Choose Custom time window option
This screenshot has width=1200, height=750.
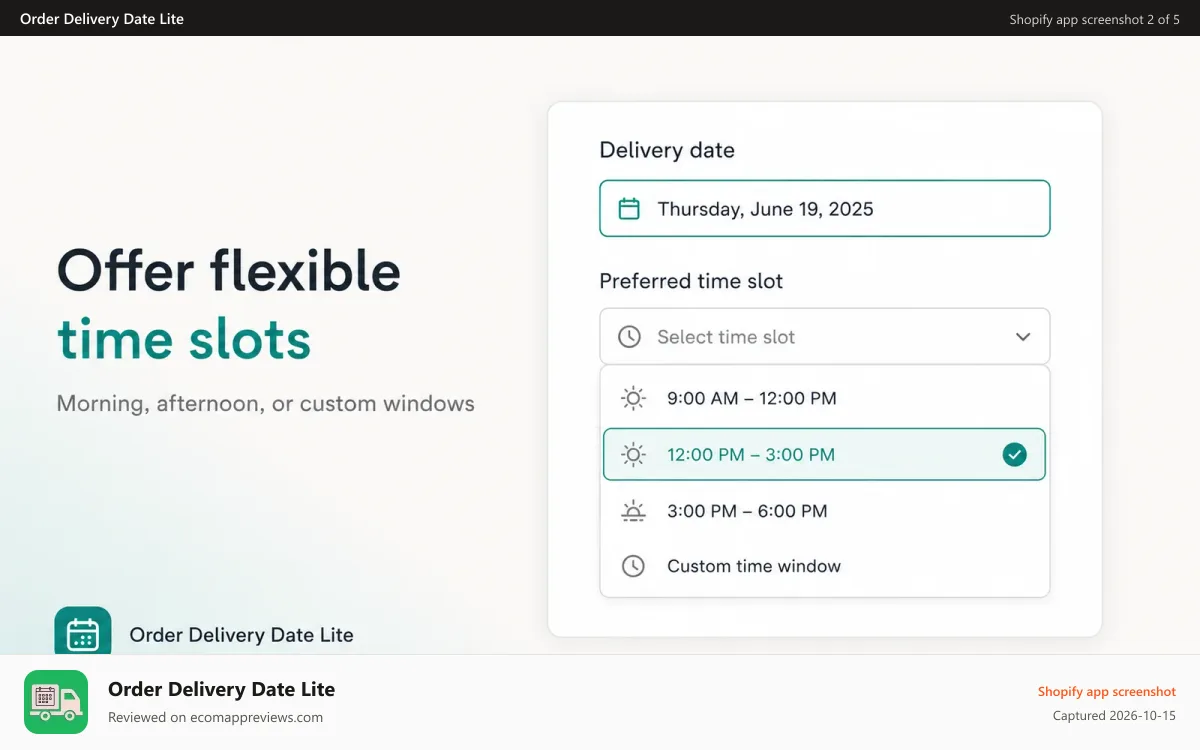point(825,566)
